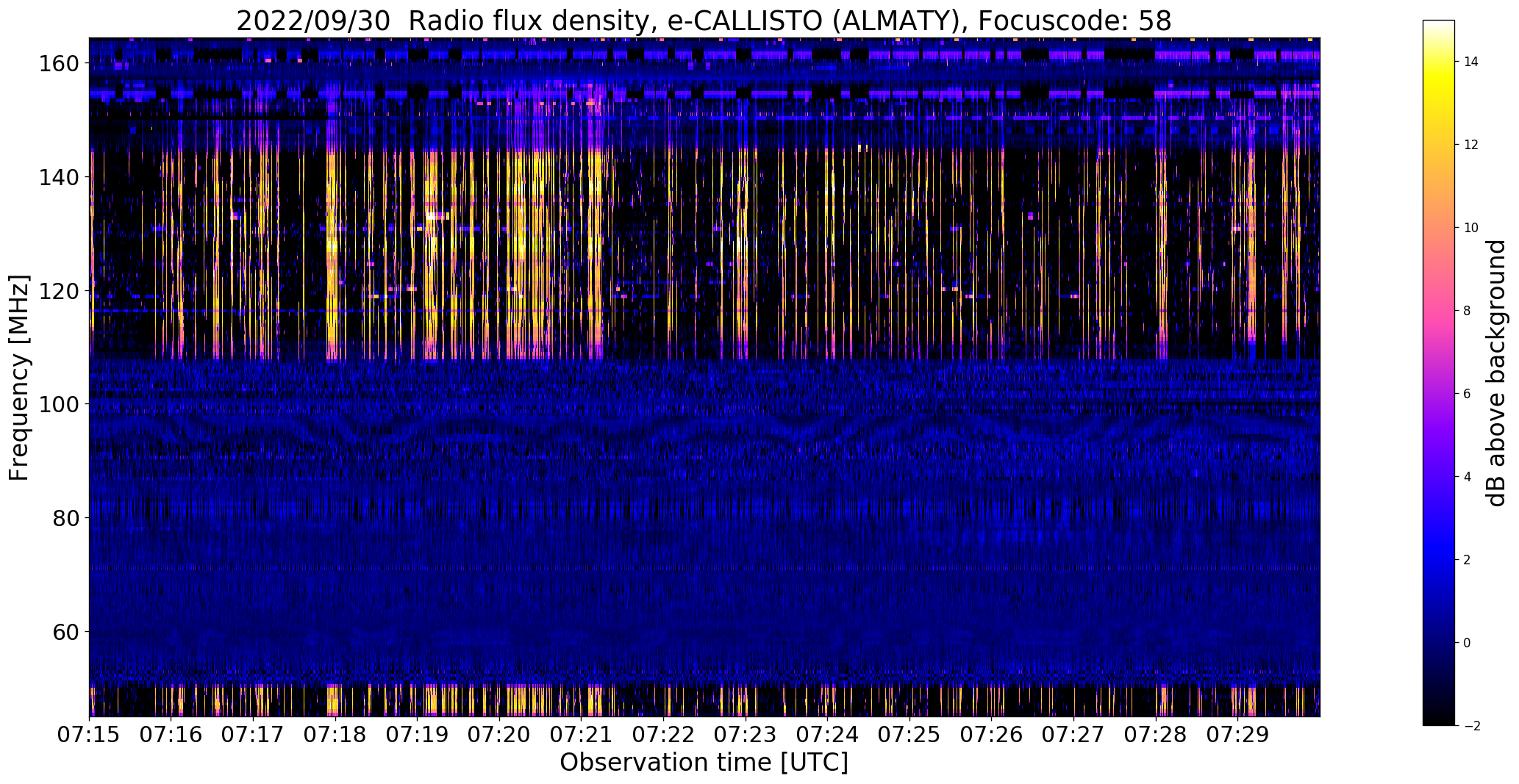Image resolution: width=1519 pixels, height=784 pixels.
Task: Click the 07:15 time tick label
Action: 90,735
